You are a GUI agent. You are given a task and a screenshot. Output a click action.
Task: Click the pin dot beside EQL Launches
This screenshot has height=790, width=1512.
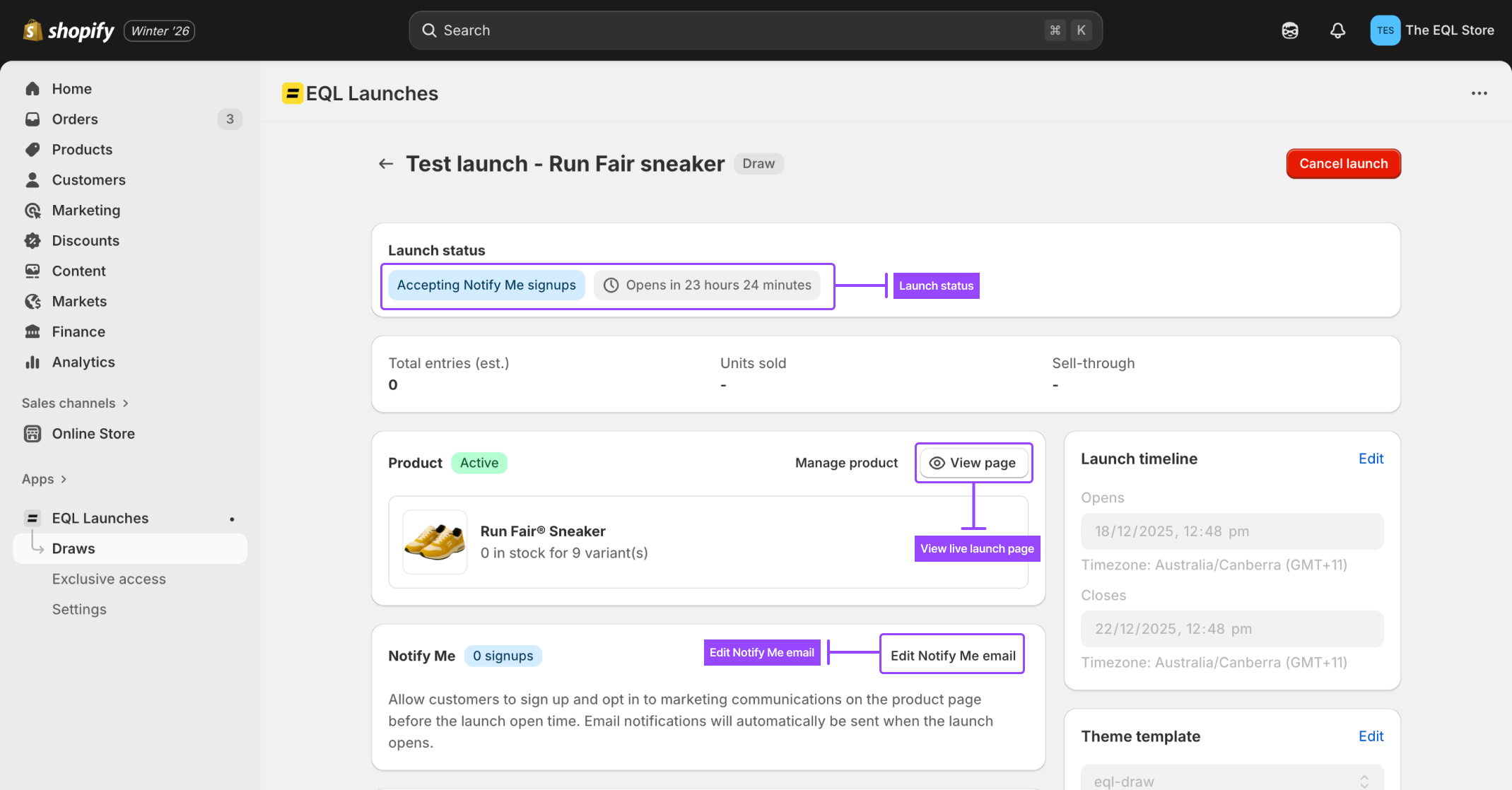point(232,519)
